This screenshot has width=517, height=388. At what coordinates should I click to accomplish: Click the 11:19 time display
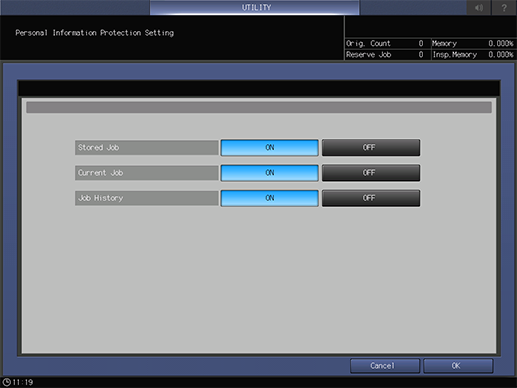coord(23,382)
